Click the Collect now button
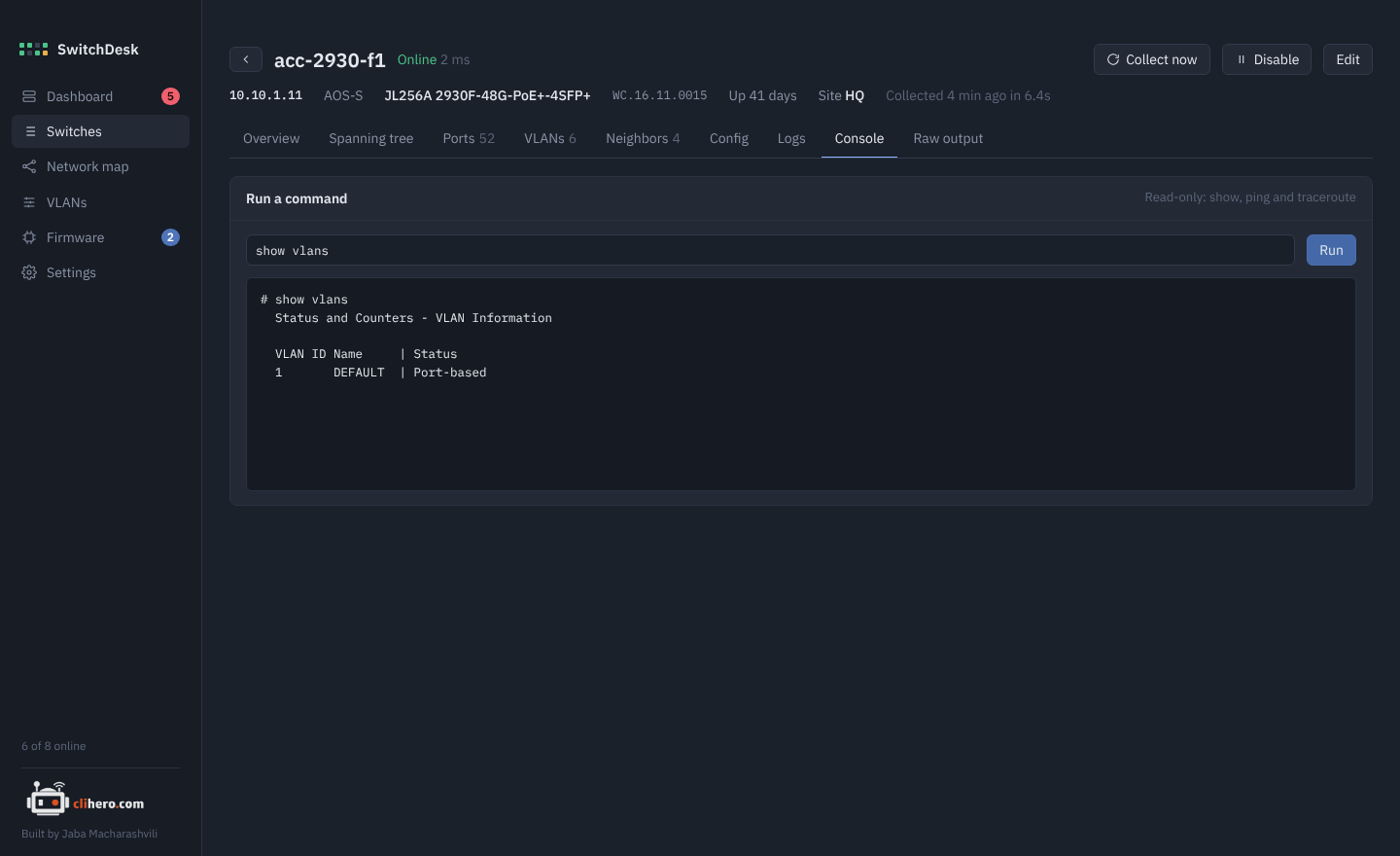The width and height of the screenshot is (1400, 856). (1152, 59)
